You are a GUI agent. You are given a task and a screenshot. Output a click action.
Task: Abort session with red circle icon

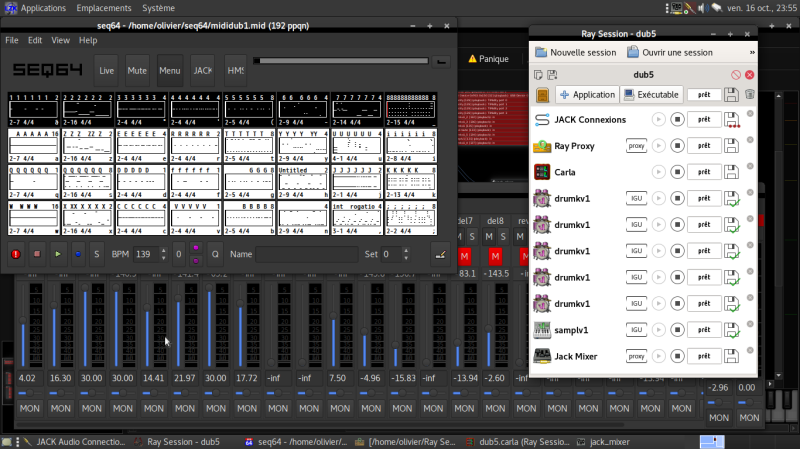(735, 74)
